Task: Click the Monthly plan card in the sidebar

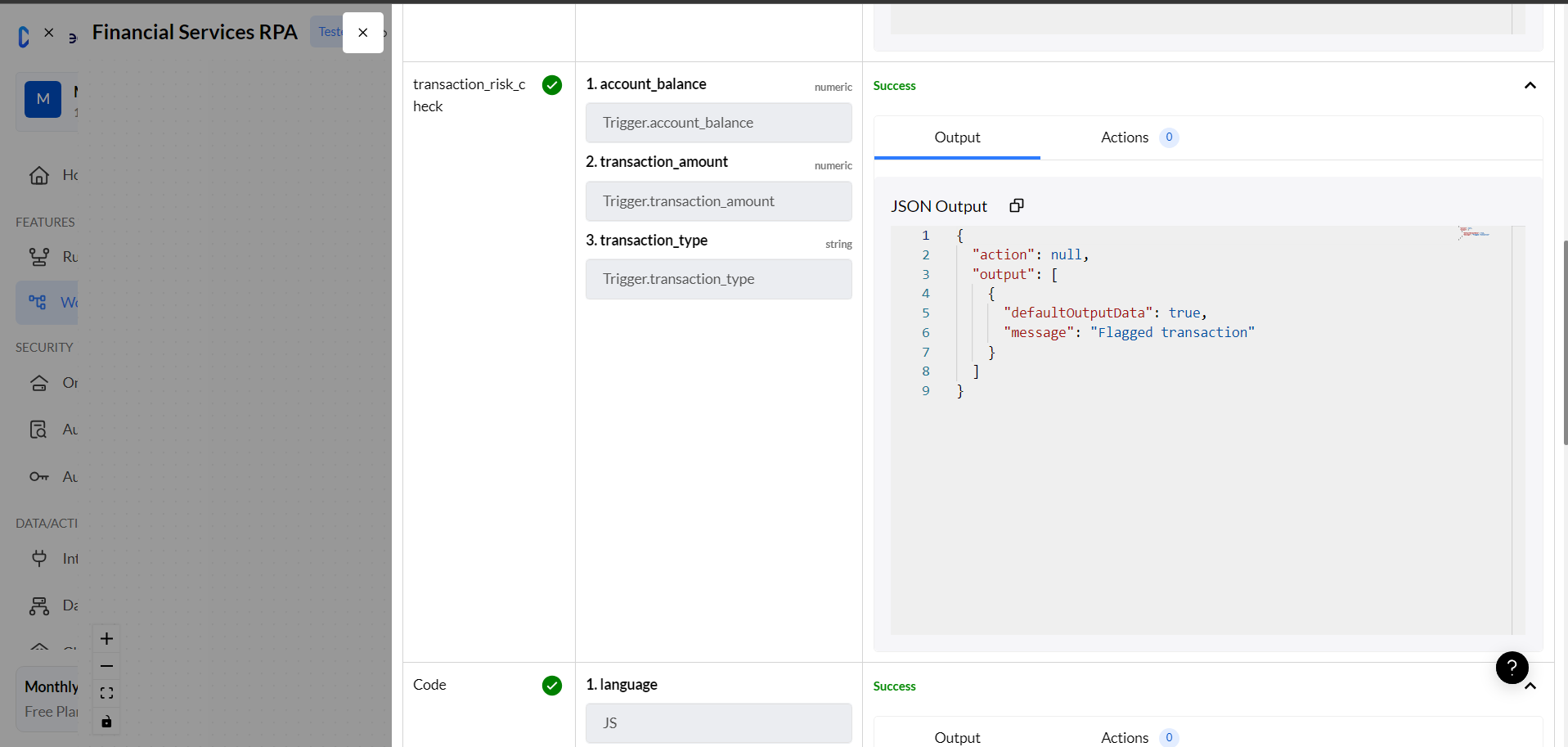Action: [x=47, y=699]
